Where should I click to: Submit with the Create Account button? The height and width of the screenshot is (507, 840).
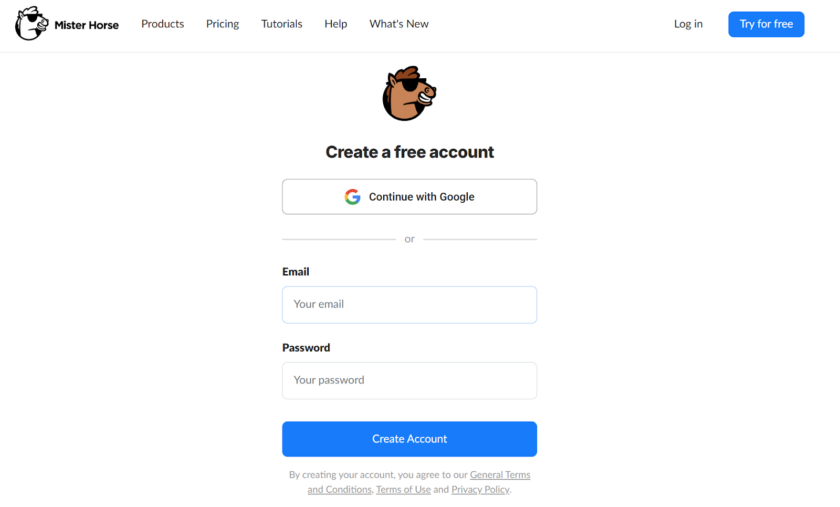coord(409,439)
